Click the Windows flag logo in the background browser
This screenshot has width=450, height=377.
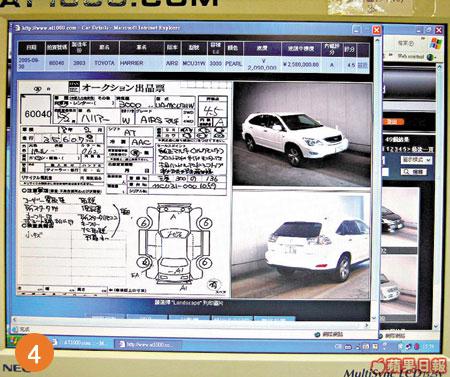click(435, 43)
